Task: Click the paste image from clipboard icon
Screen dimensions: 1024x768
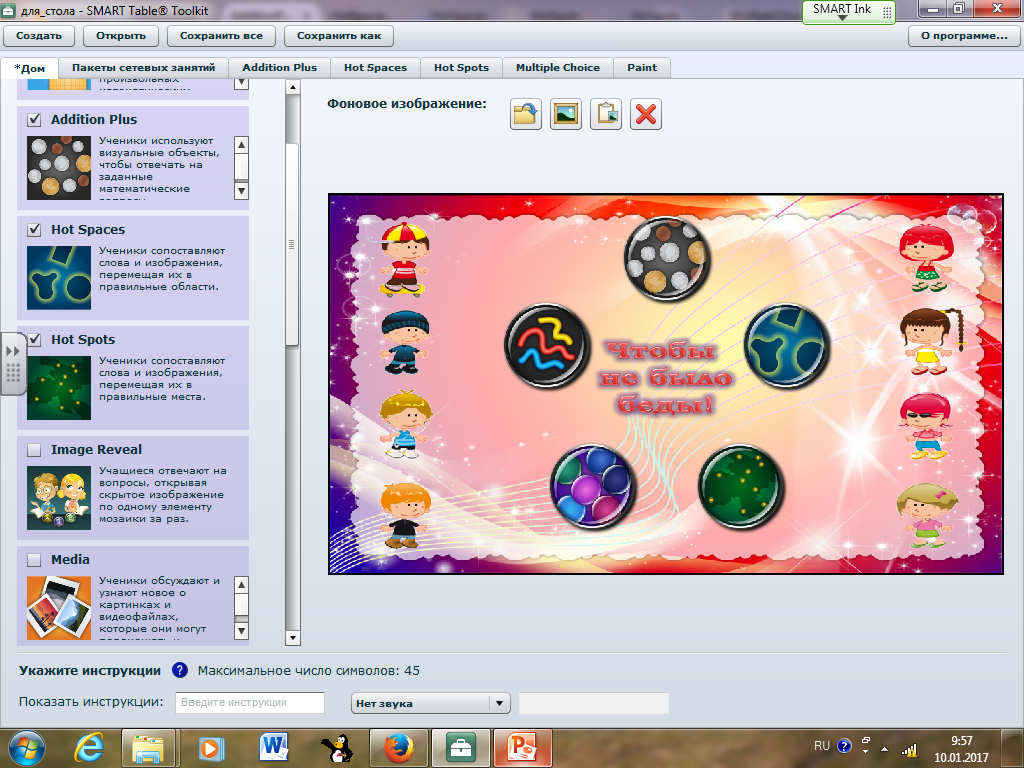Action: pos(606,113)
